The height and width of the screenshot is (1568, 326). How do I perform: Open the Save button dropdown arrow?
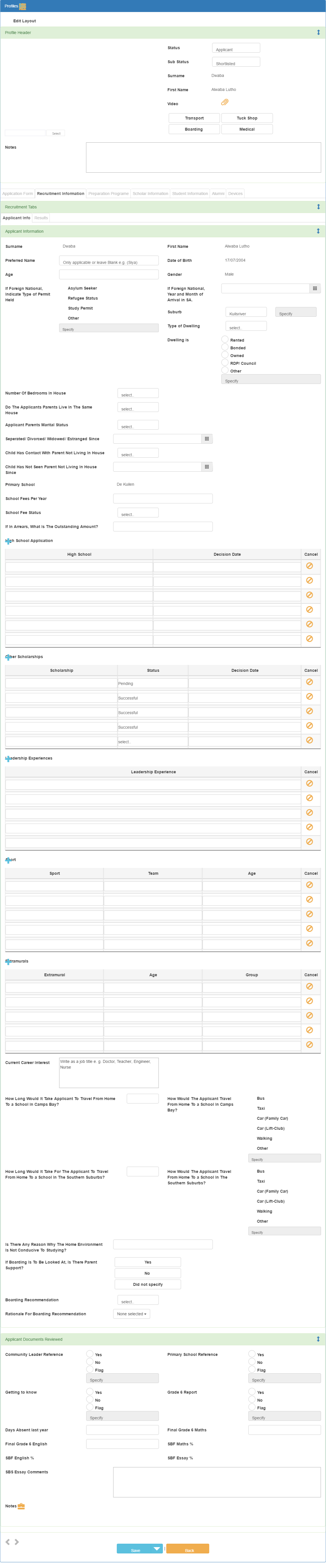157,1549
